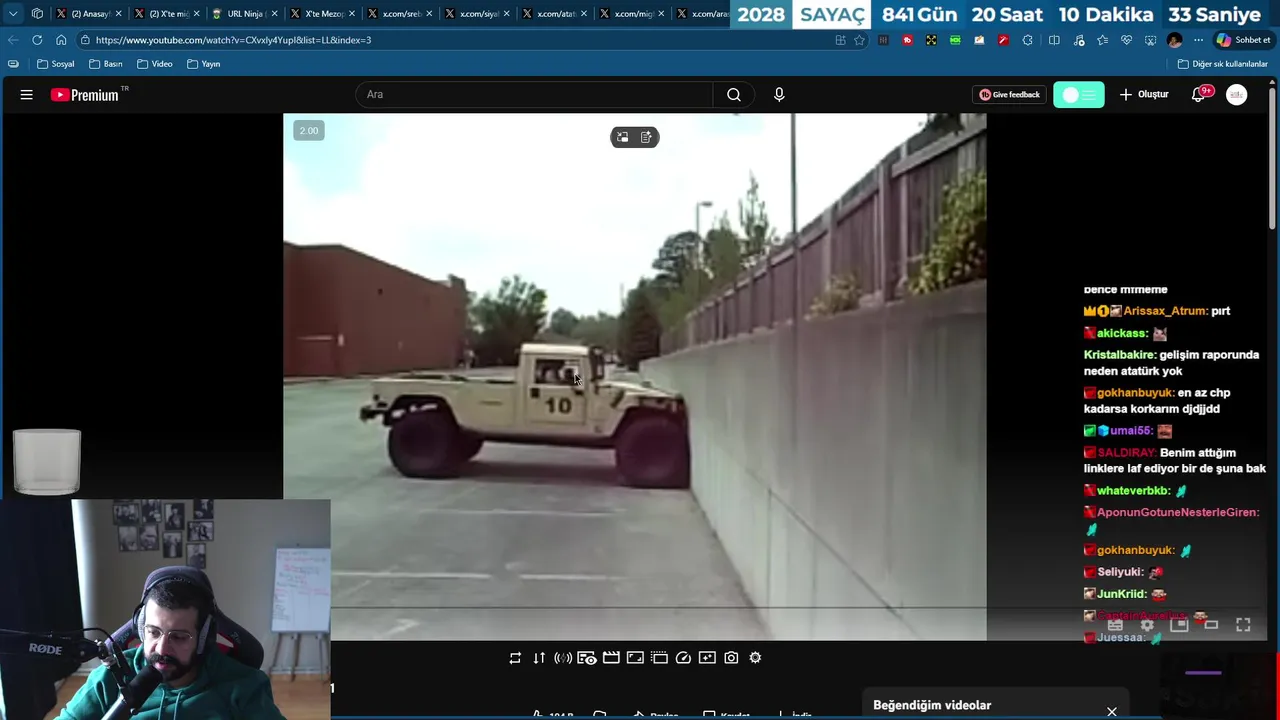Reload the page
Screen dimensions: 1280x720
click(37, 40)
